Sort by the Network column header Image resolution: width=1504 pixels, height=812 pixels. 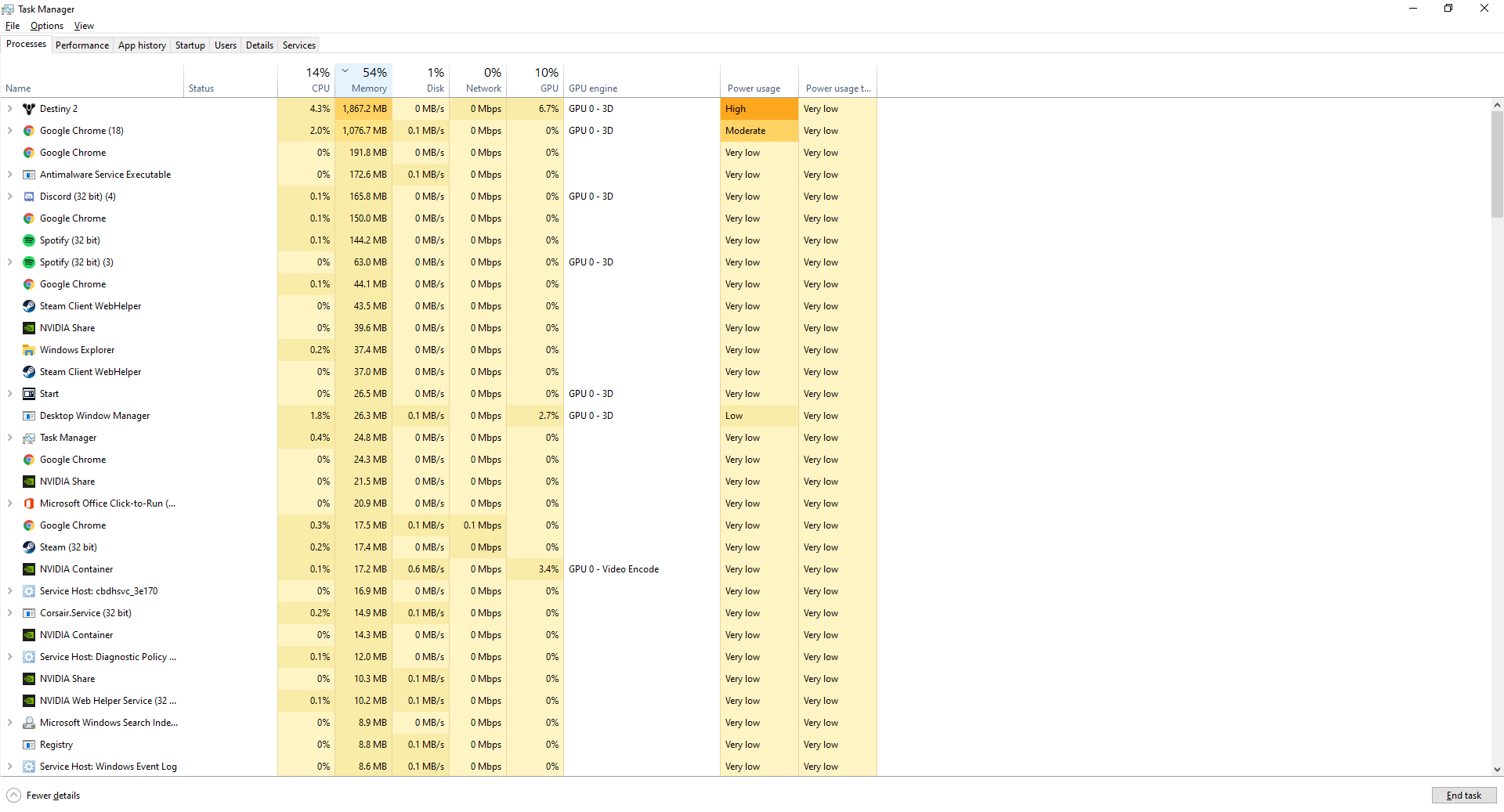(x=478, y=81)
